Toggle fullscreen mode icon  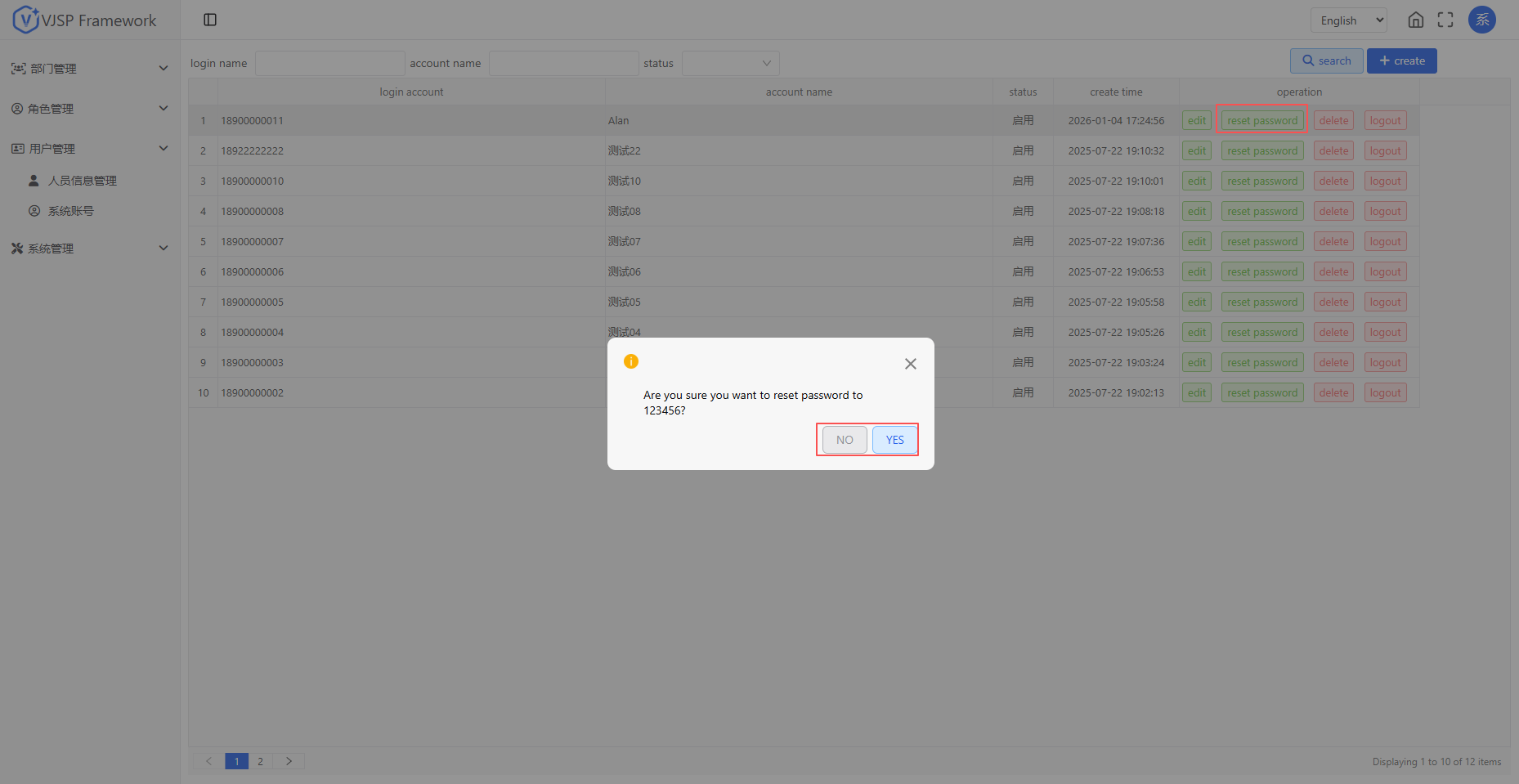[x=1445, y=20]
